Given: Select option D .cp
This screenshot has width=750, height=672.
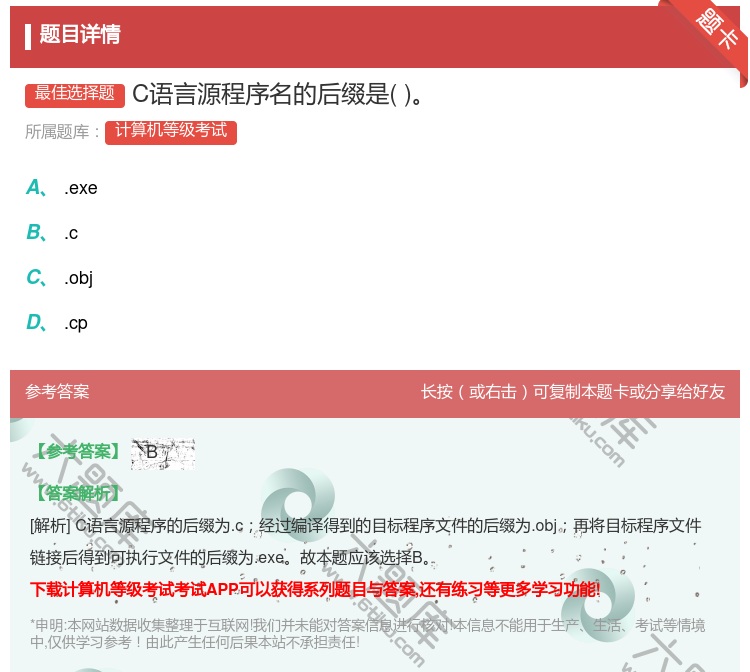Looking at the screenshot, I should 57,323.
